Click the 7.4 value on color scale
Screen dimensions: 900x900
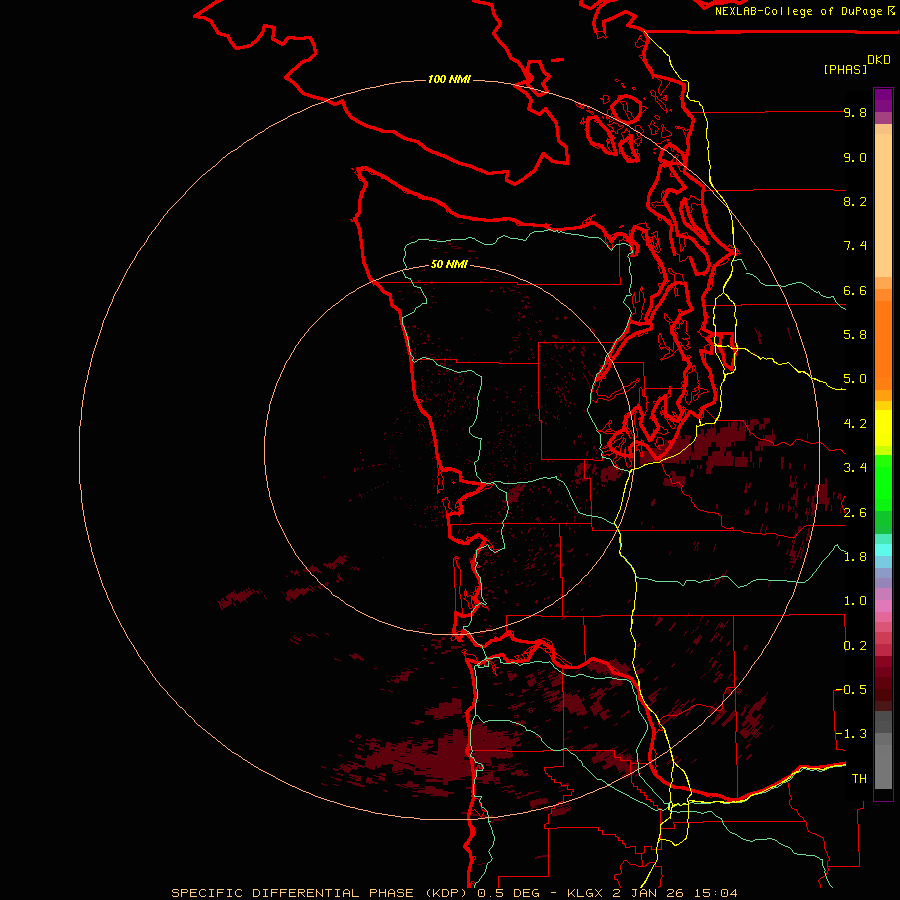(x=855, y=246)
